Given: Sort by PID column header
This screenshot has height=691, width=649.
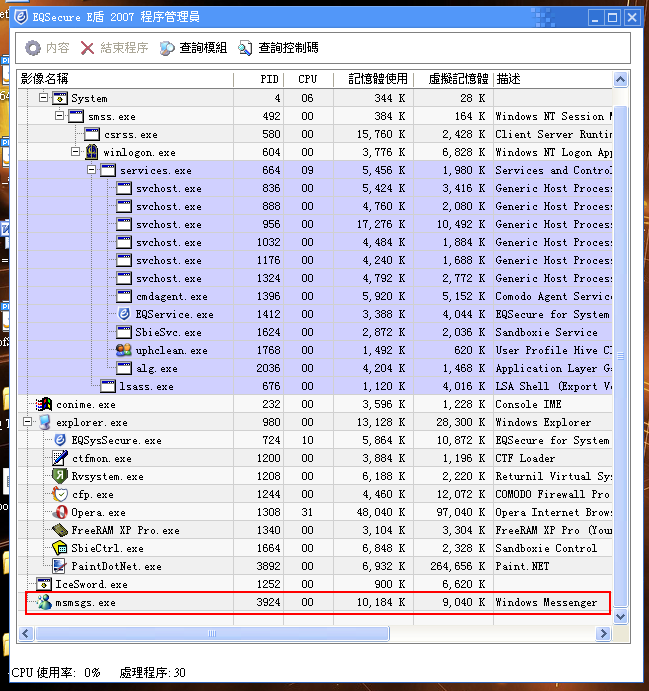Looking at the screenshot, I should coord(259,79).
